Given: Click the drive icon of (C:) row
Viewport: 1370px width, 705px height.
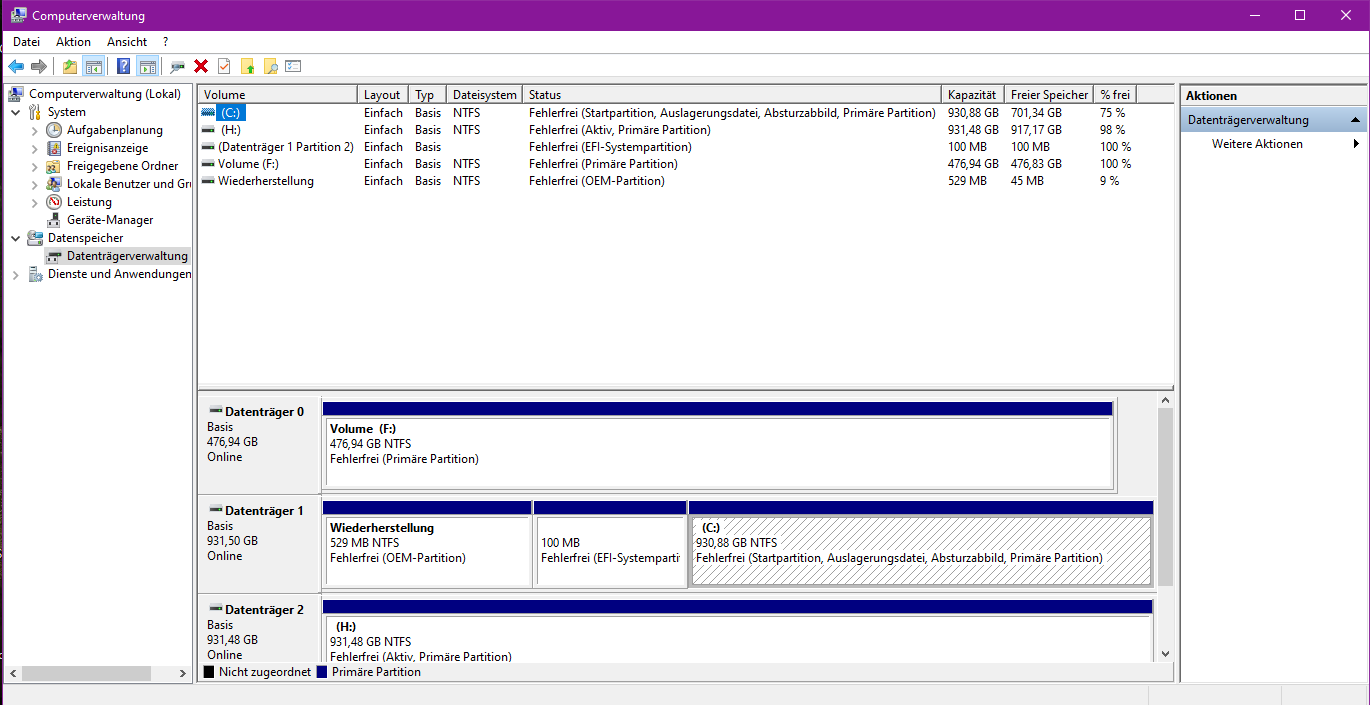Looking at the screenshot, I should tap(208, 113).
